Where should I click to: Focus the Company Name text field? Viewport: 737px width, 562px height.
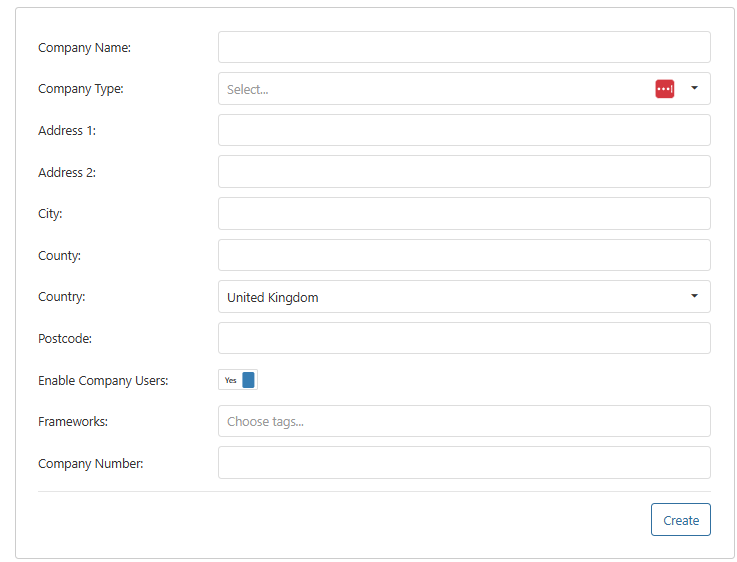coord(464,47)
